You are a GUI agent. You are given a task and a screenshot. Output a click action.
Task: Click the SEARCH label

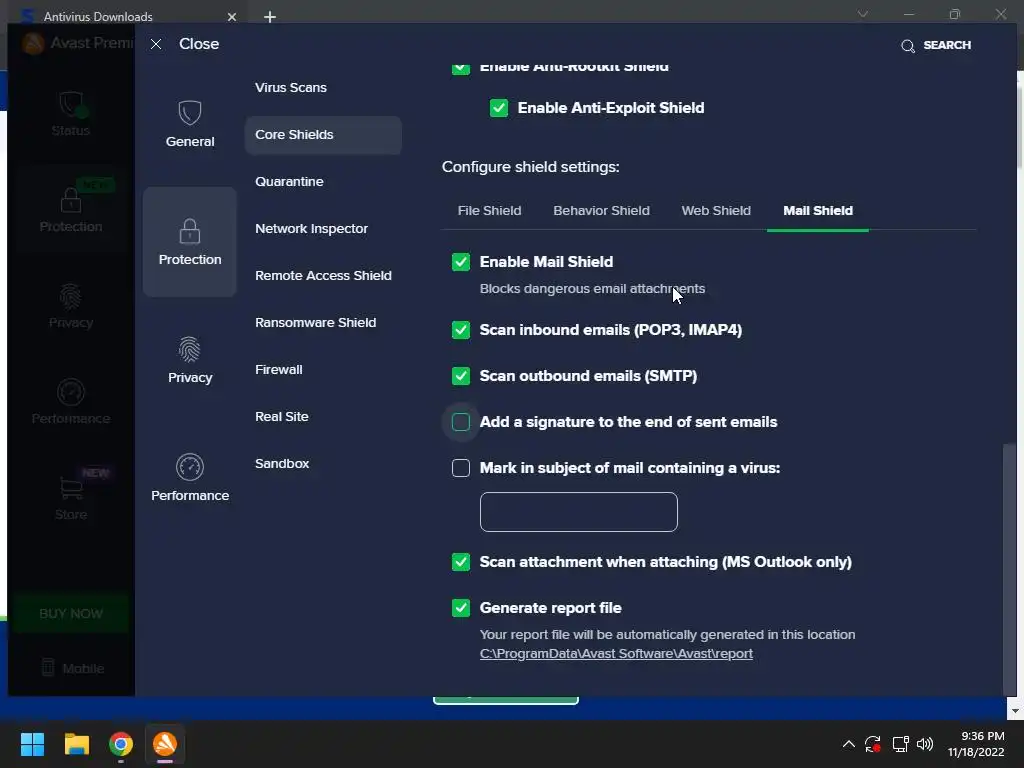947,45
